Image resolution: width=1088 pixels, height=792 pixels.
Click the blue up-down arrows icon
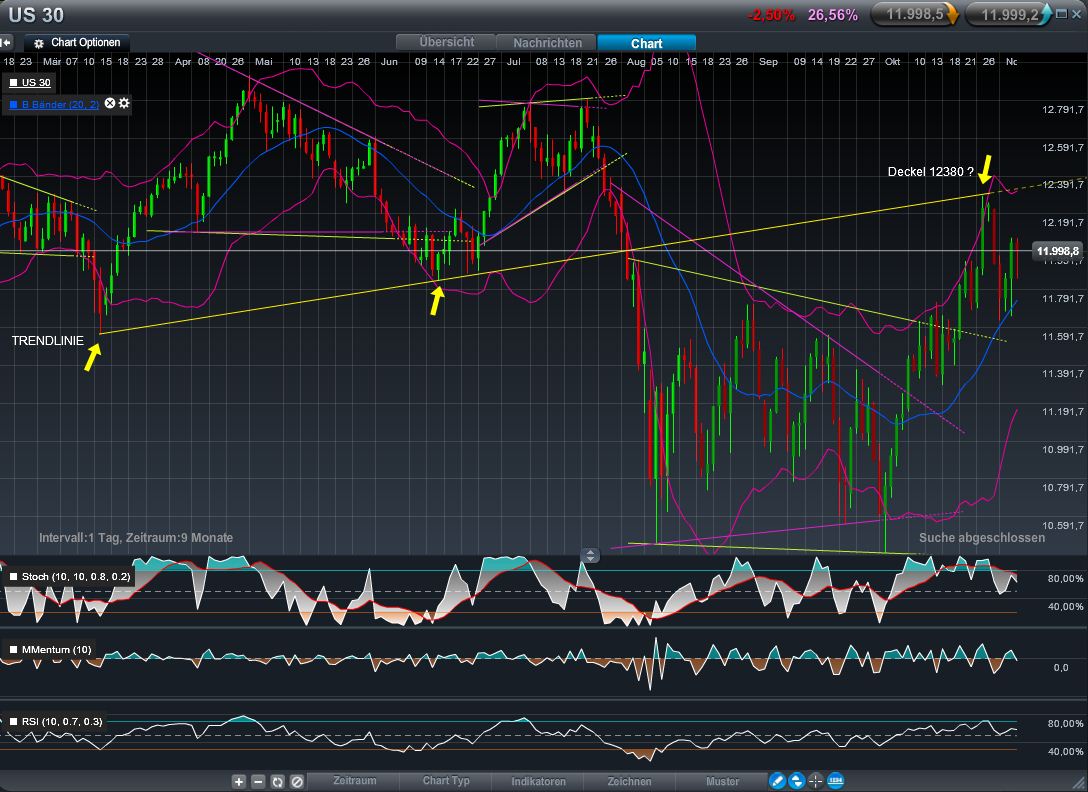point(797,782)
